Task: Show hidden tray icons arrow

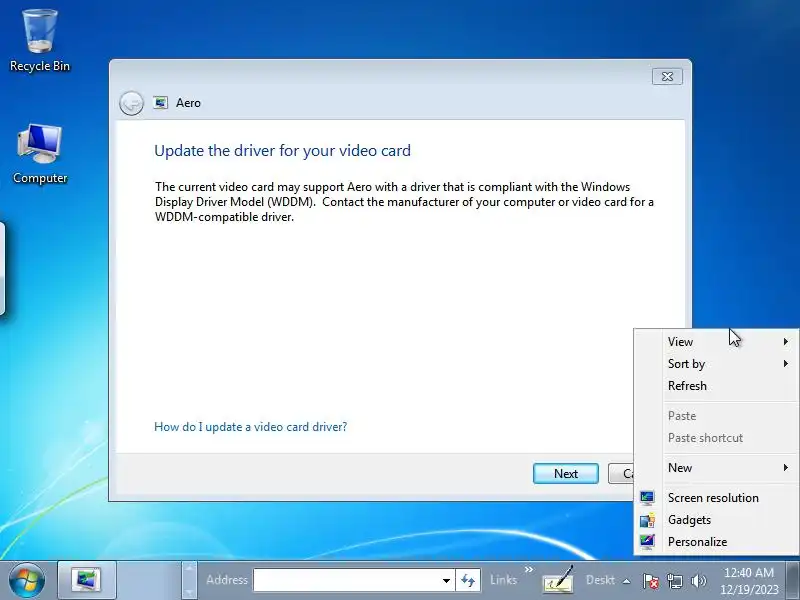Action: pos(627,581)
